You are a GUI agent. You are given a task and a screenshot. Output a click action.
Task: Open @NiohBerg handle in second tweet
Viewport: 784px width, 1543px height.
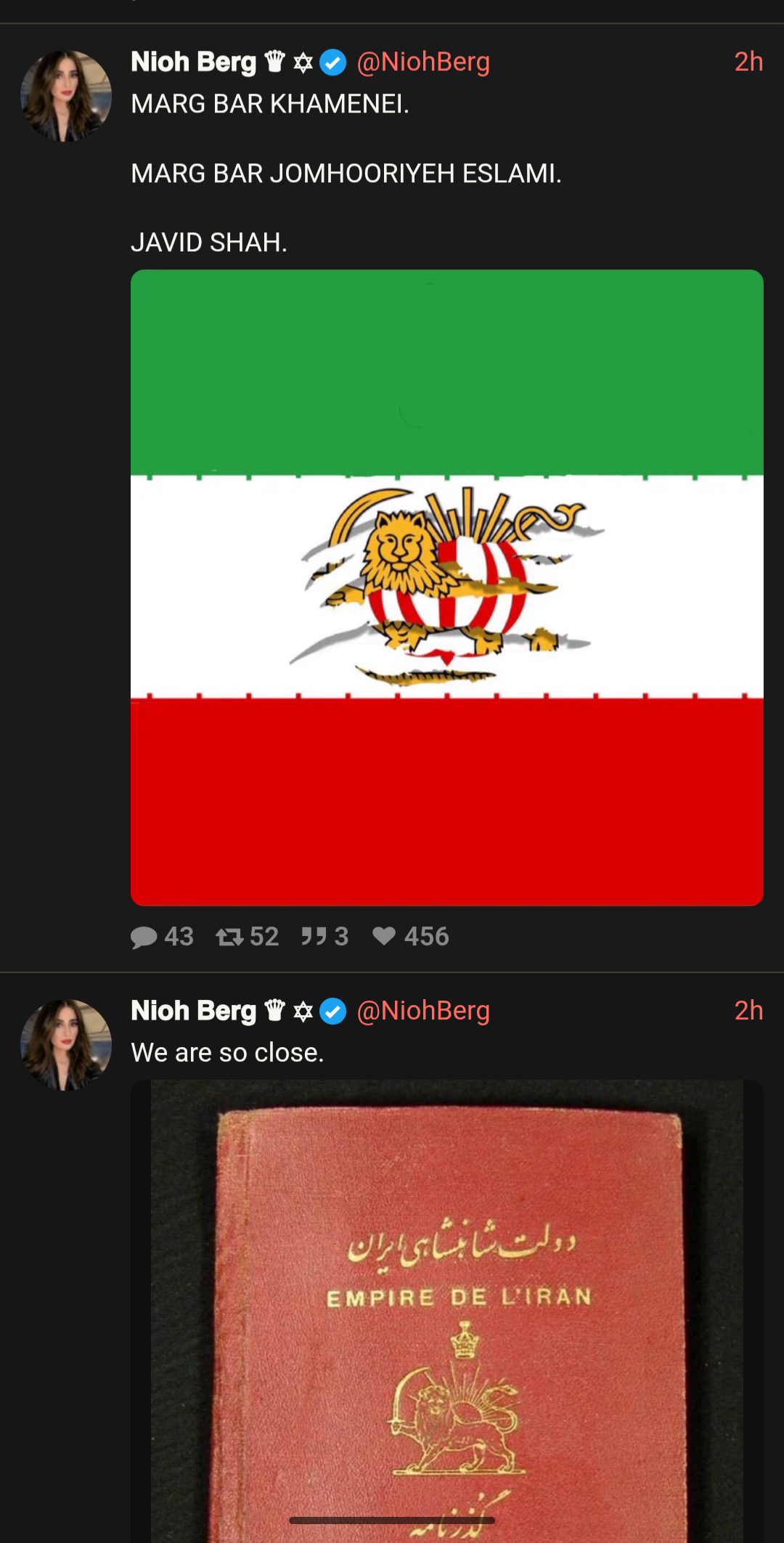[423, 1011]
